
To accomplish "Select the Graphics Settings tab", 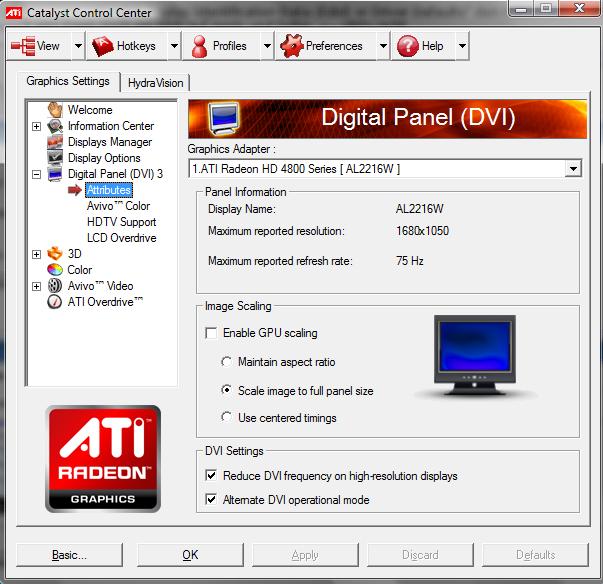I will [68, 81].
